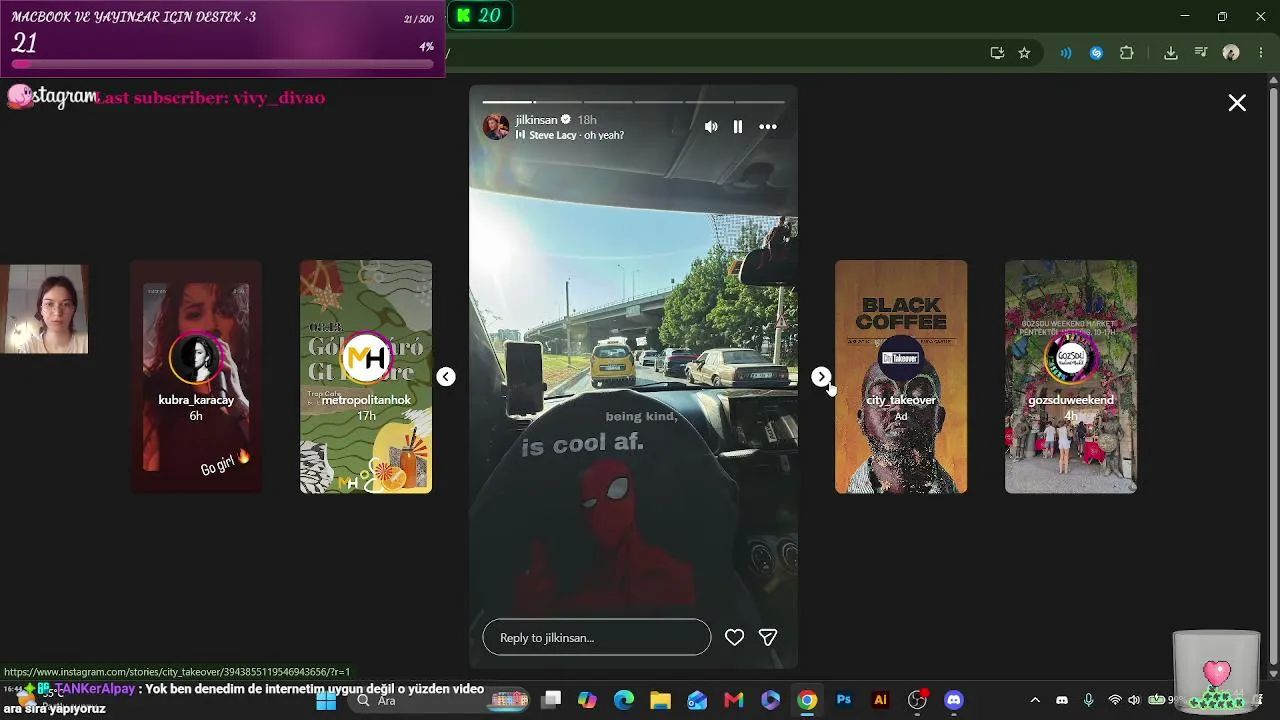Click the page's vertical scrollbar
Screen dimensions: 1280x720
[x=1273, y=378]
